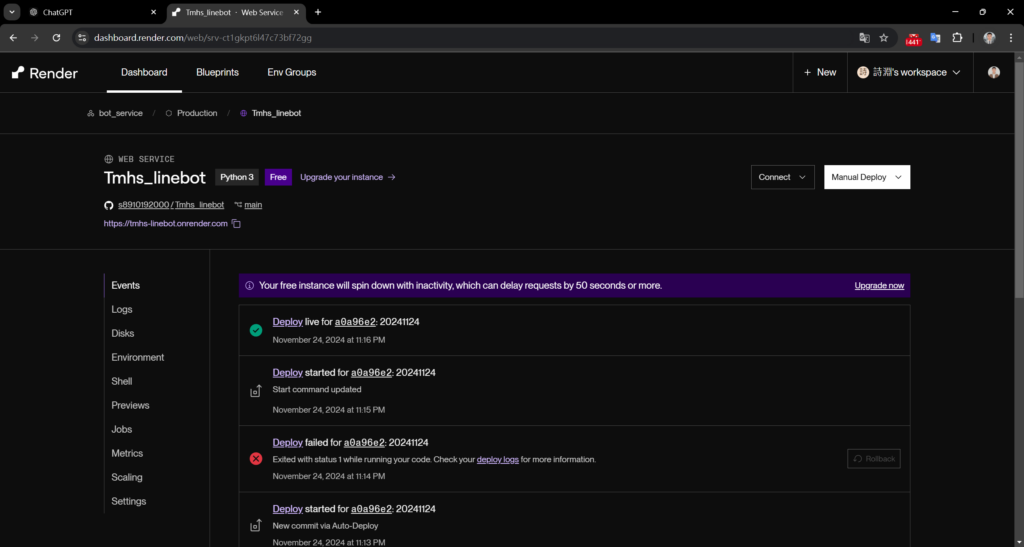Bookmark this page with the star icon

coord(884,38)
